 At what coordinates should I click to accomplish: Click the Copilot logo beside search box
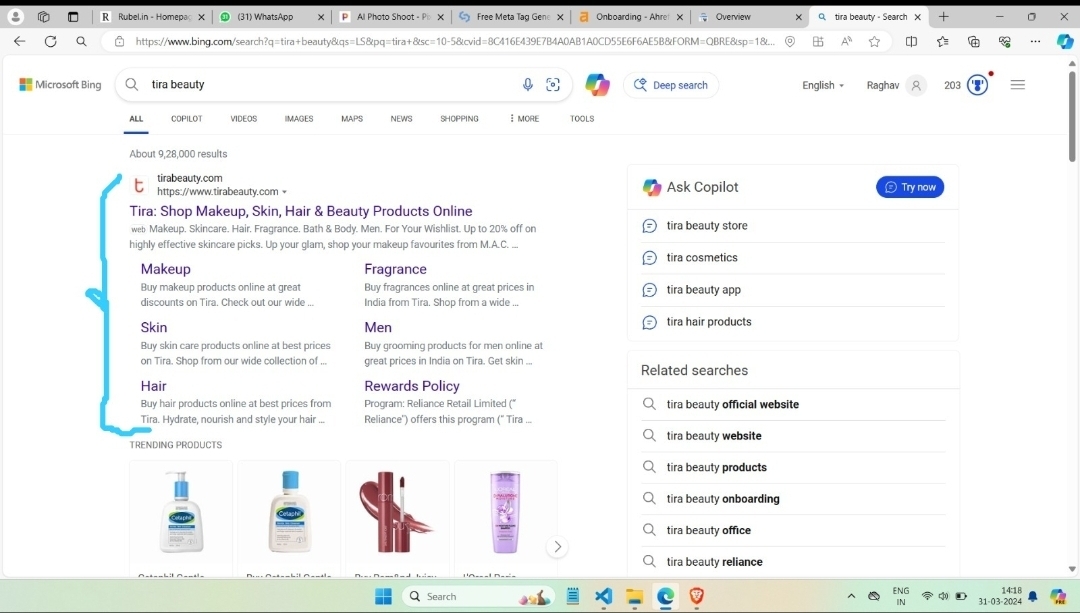[598, 85]
